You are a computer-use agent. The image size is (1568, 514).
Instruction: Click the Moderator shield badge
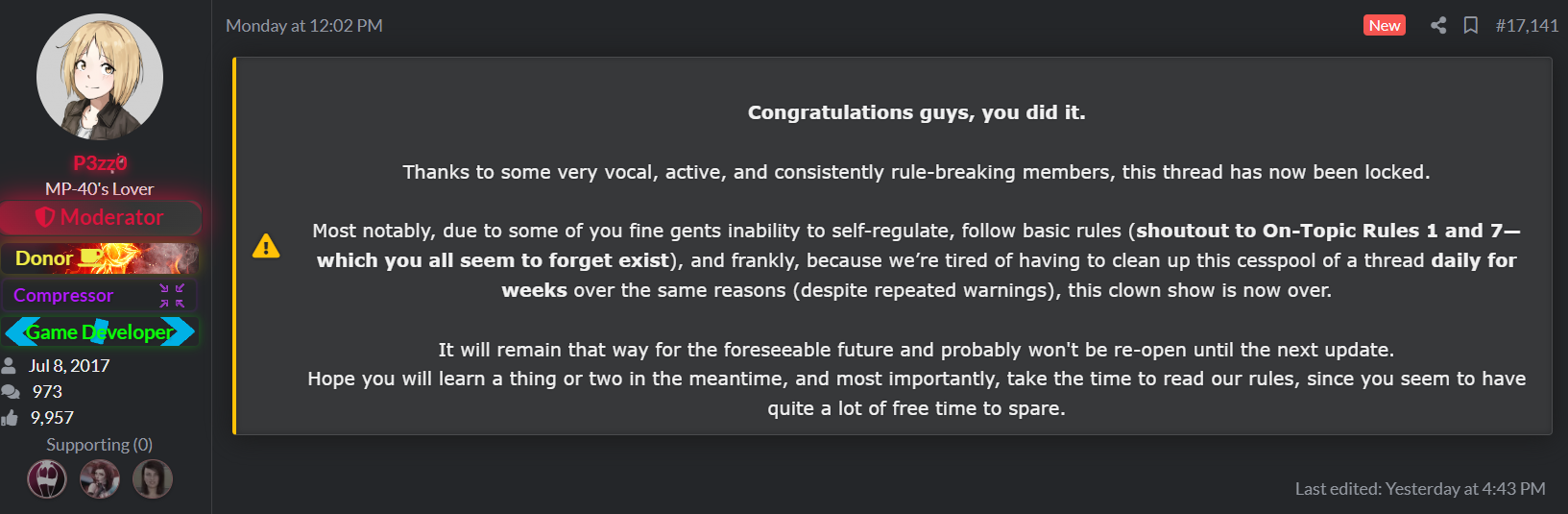click(x=100, y=218)
